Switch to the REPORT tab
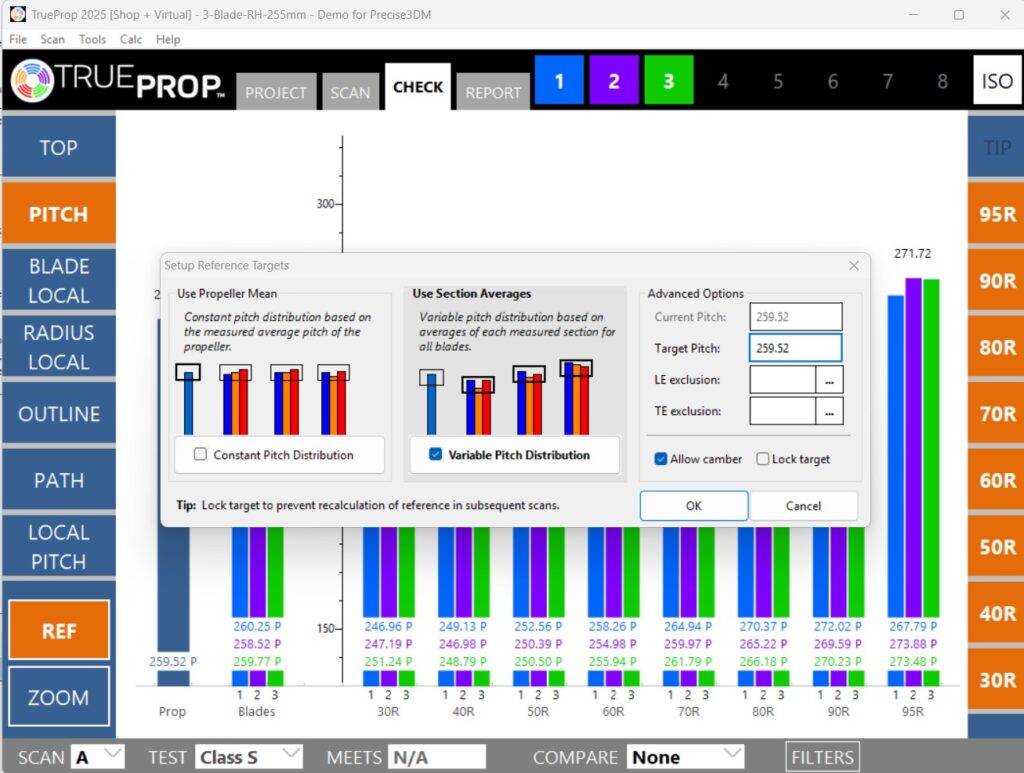The image size is (1024, 773). pos(493,92)
